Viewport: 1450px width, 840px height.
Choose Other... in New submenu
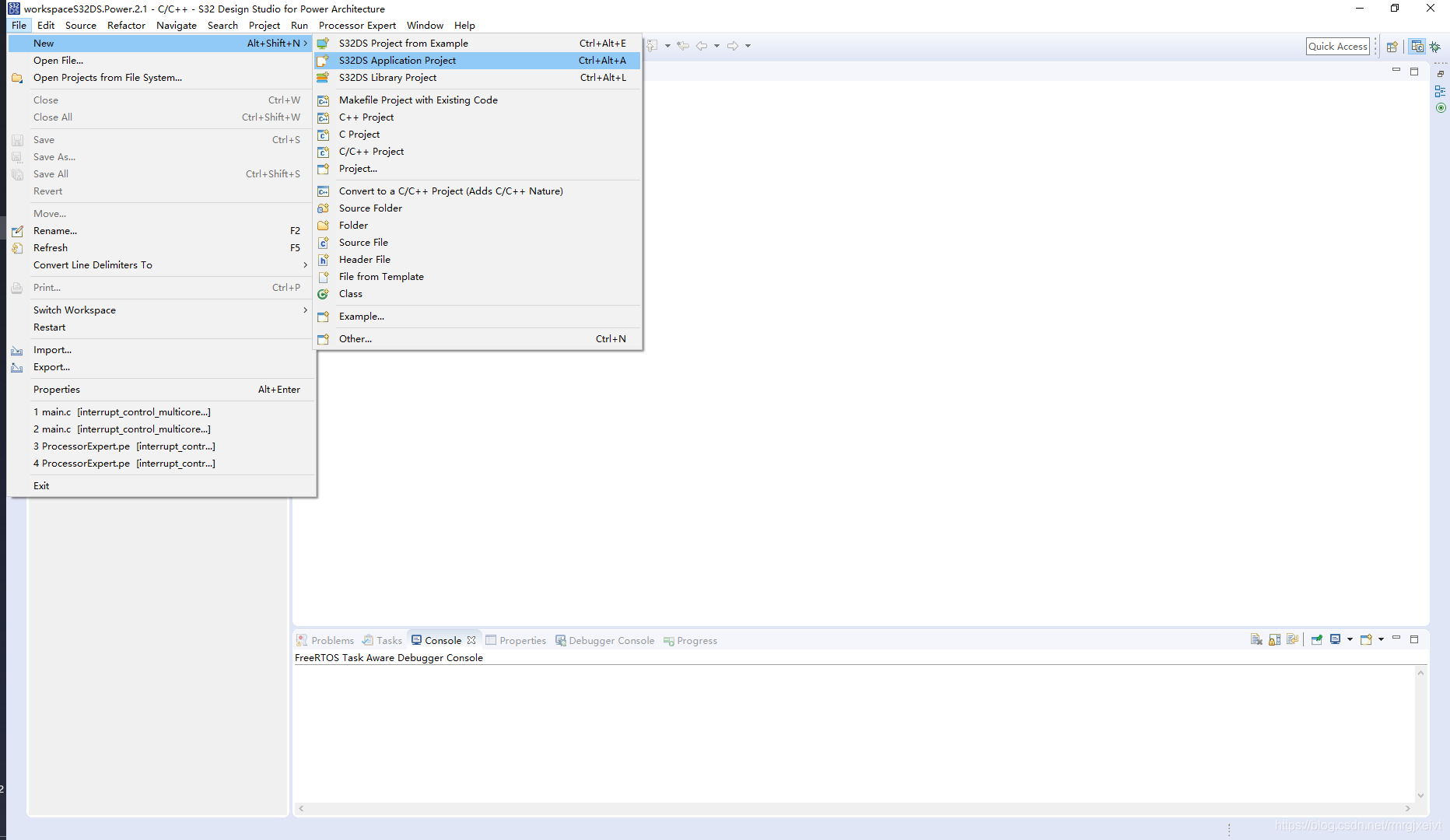478,338
